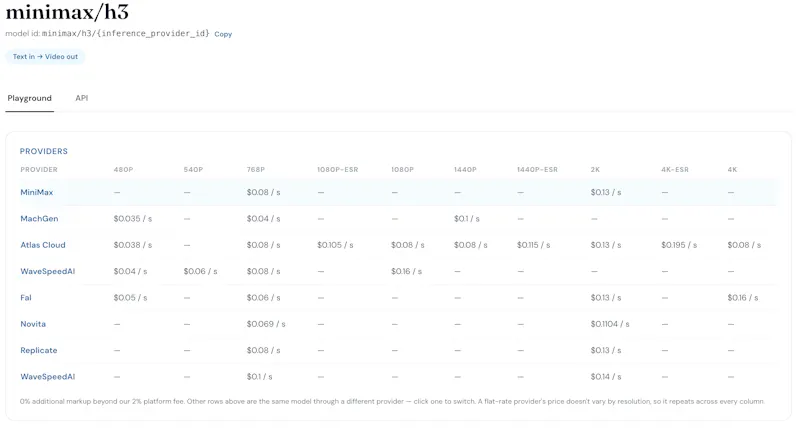This screenshot has width=800, height=428.
Task: Click Replicate 768P price $0.08 / s
Action: pyautogui.click(x=263, y=350)
